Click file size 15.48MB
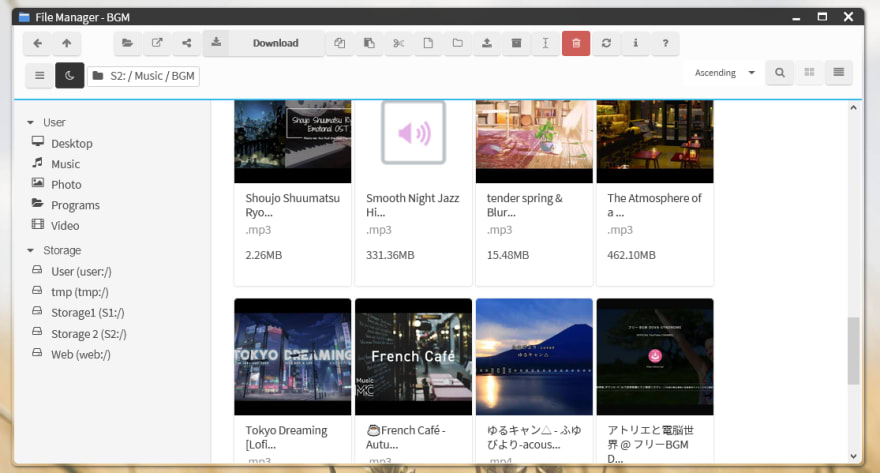The height and width of the screenshot is (473, 880). [508, 255]
